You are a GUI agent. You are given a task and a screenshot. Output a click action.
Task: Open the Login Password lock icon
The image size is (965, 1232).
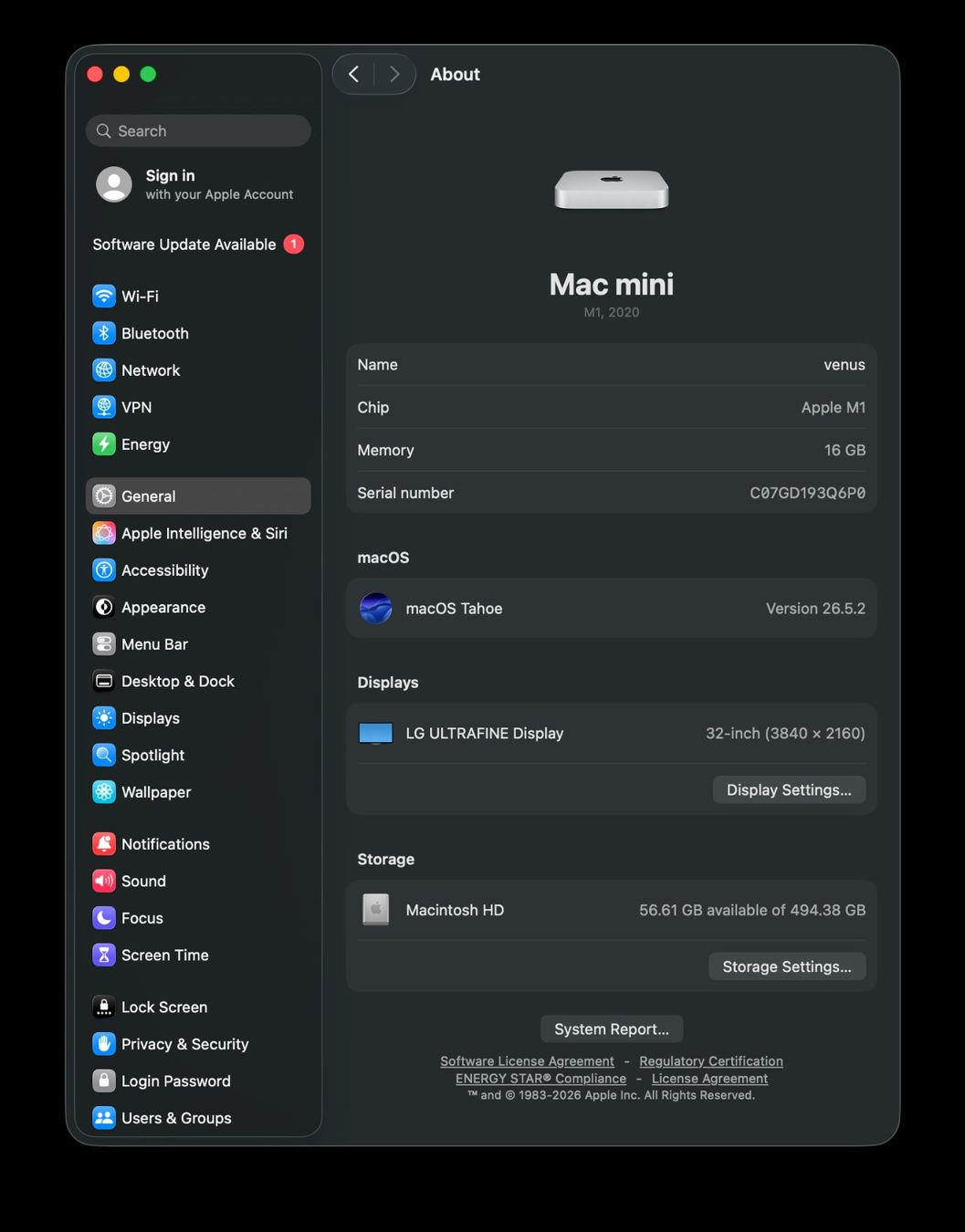104,1081
